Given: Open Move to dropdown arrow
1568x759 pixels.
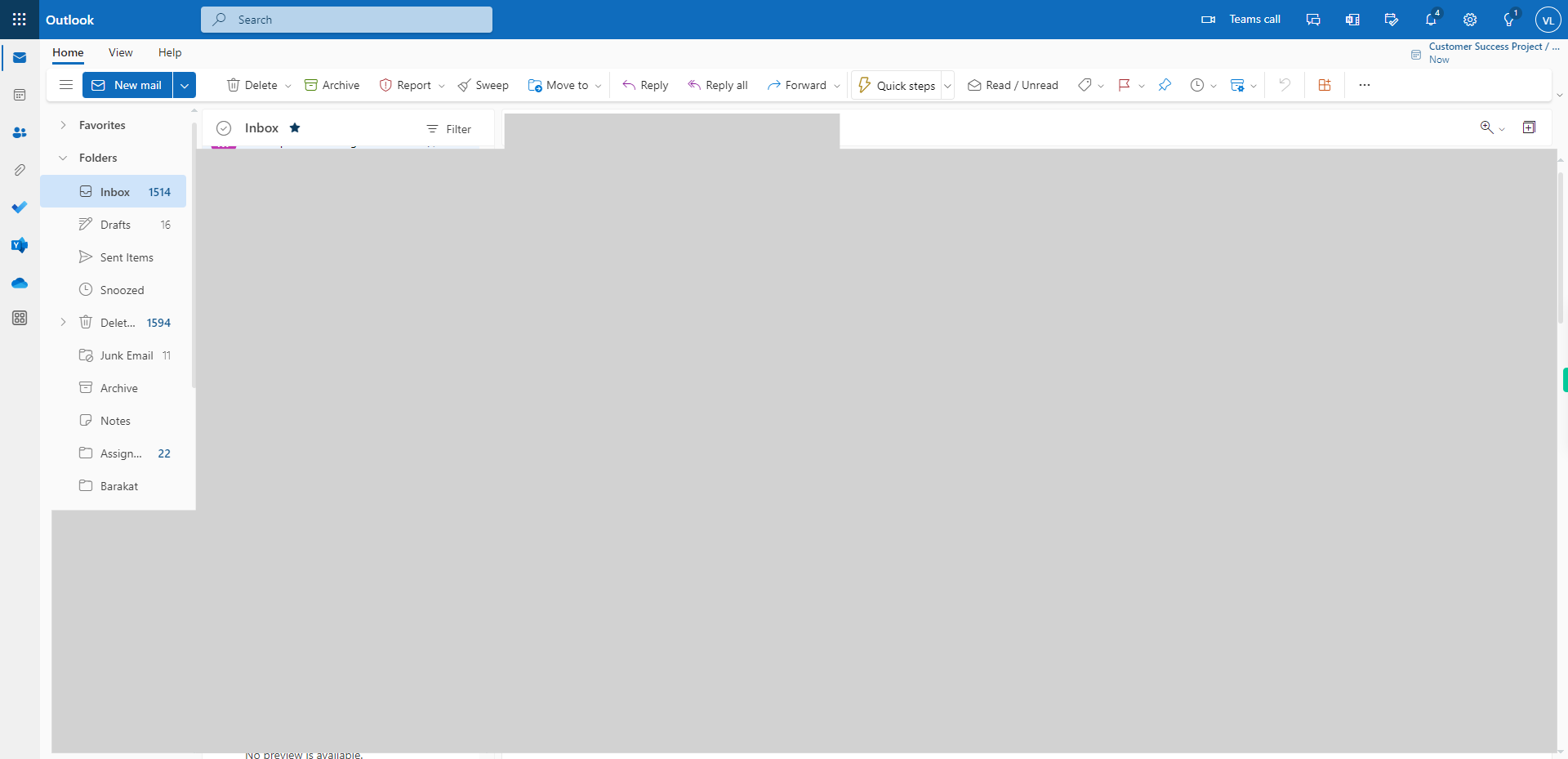Looking at the screenshot, I should [x=599, y=86].
